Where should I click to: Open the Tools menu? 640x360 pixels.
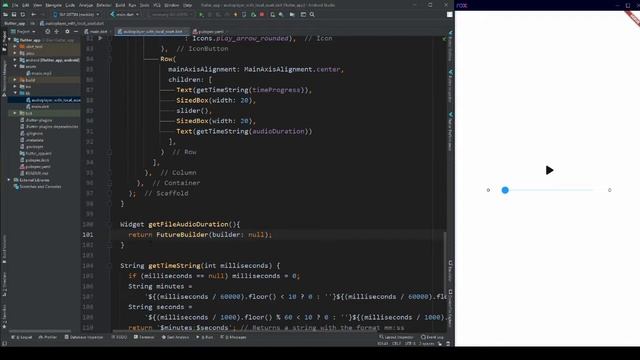[x=144, y=5]
